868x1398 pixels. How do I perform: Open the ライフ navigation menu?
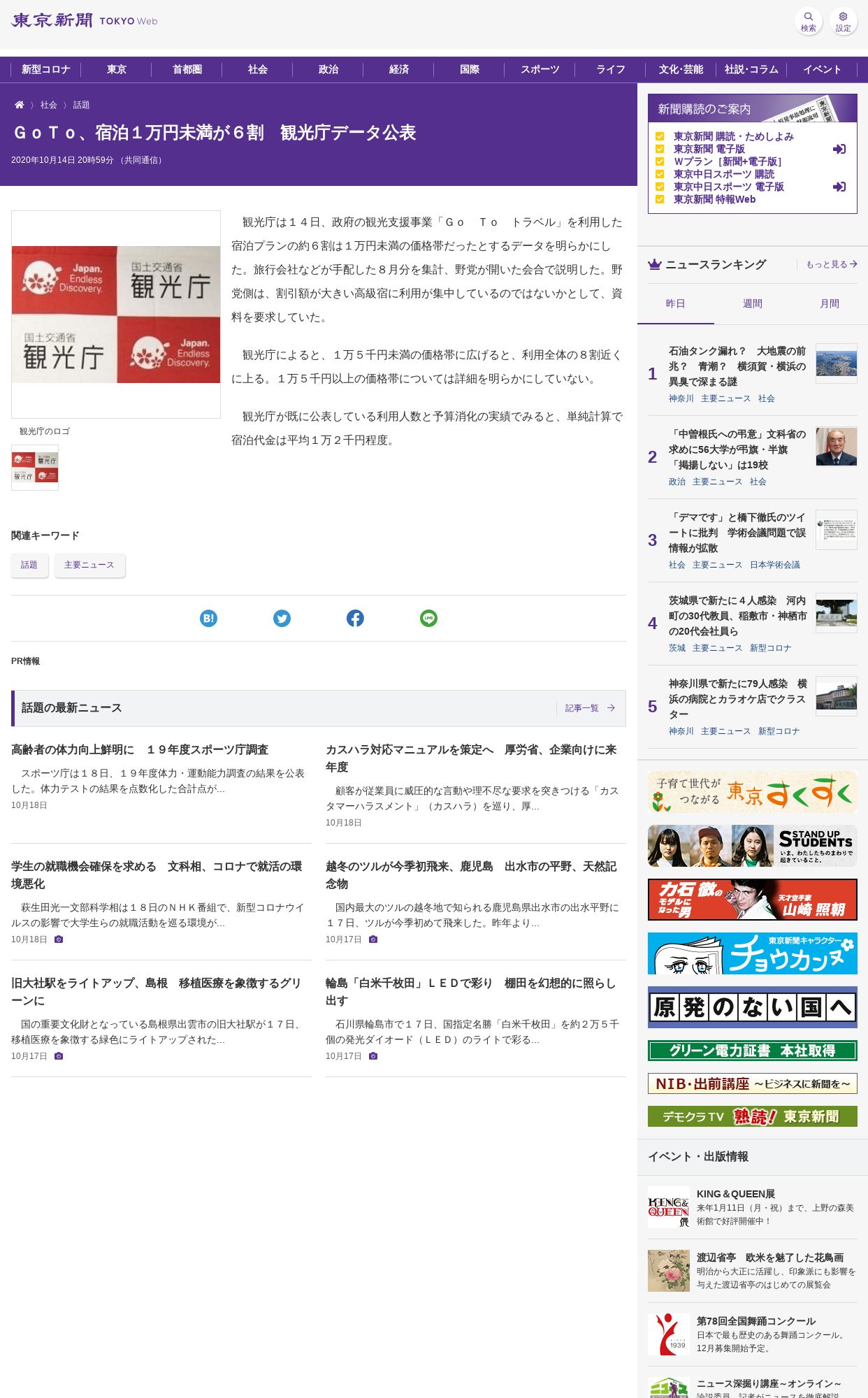611,69
